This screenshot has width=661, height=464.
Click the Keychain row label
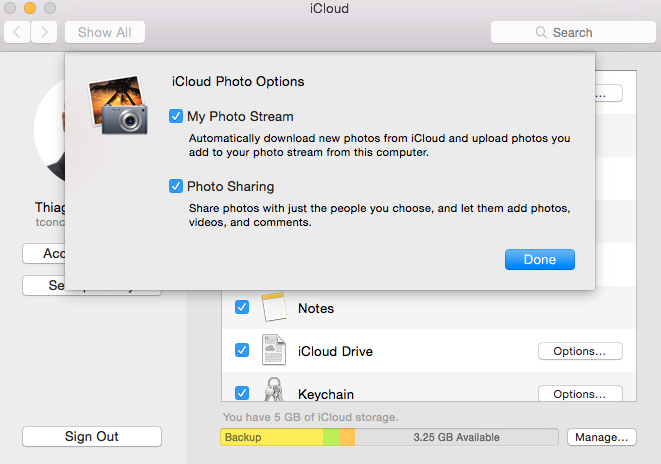[326, 394]
